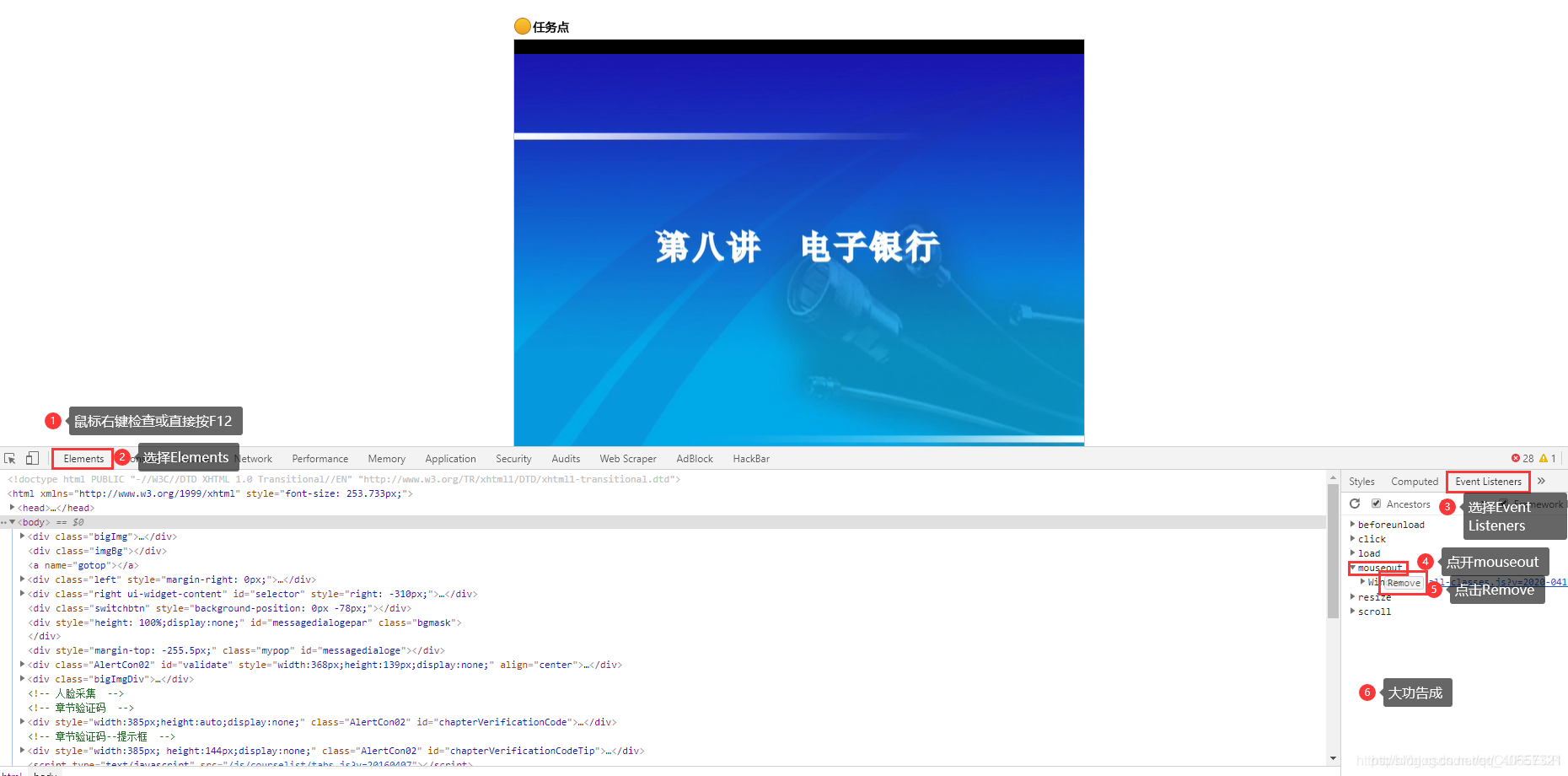Select the Event Listeners sidebar tab
Viewport: 1568px width, 776px height.
(1488, 482)
